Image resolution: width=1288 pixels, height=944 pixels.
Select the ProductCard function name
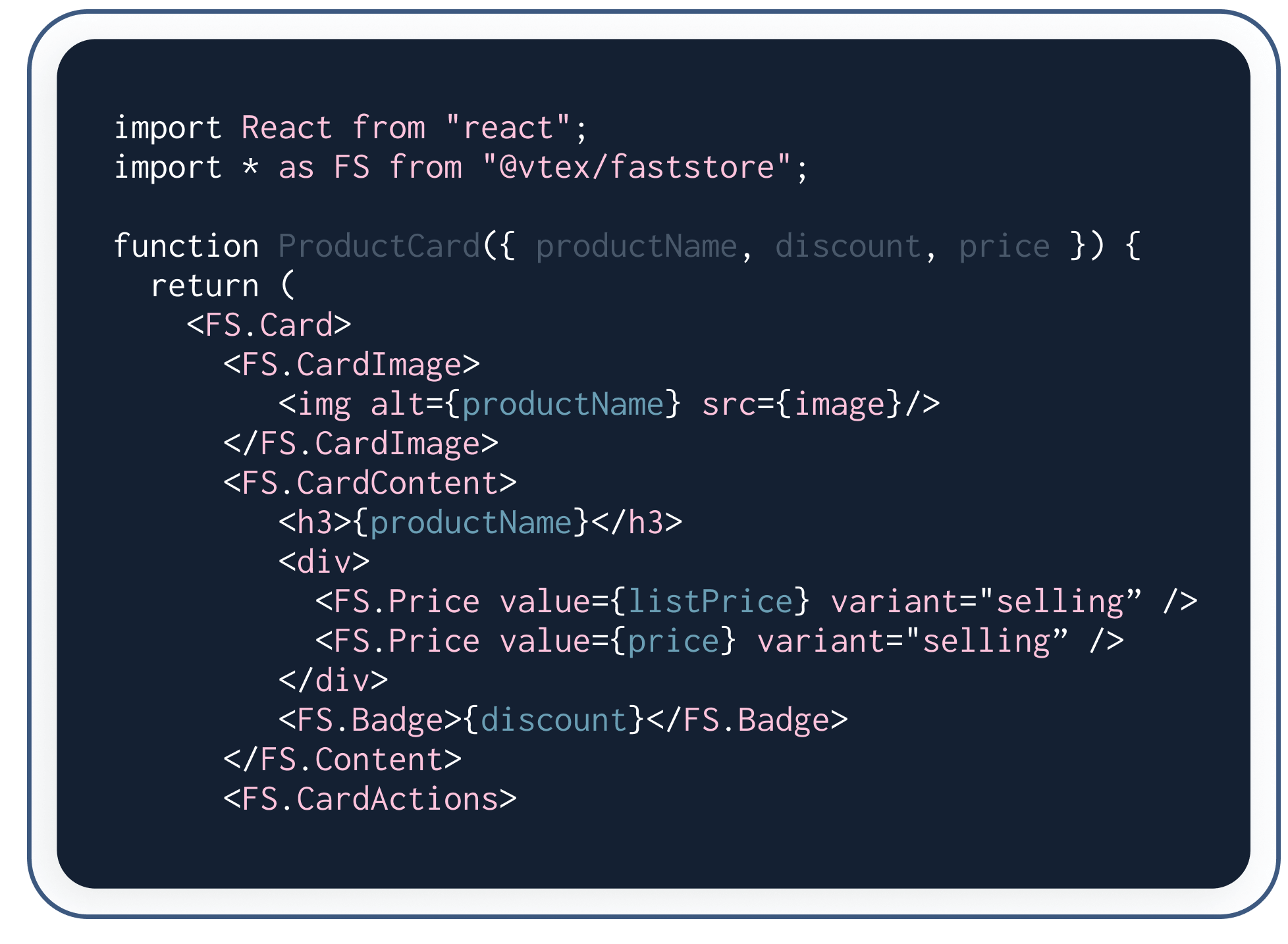click(379, 246)
